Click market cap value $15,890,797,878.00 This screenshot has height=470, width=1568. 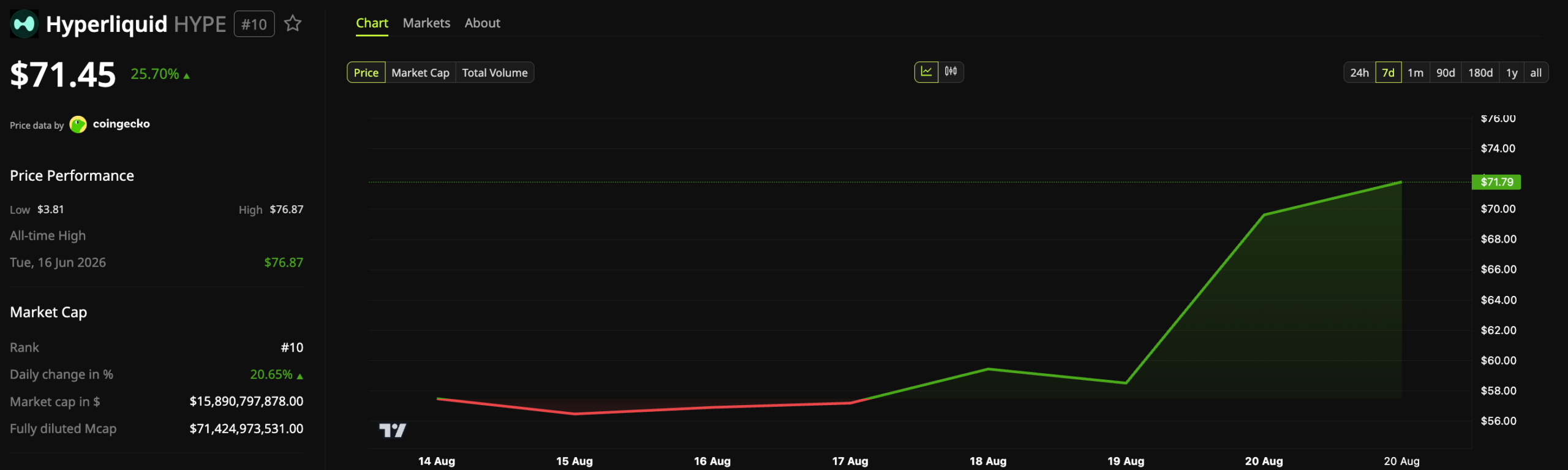coord(246,401)
